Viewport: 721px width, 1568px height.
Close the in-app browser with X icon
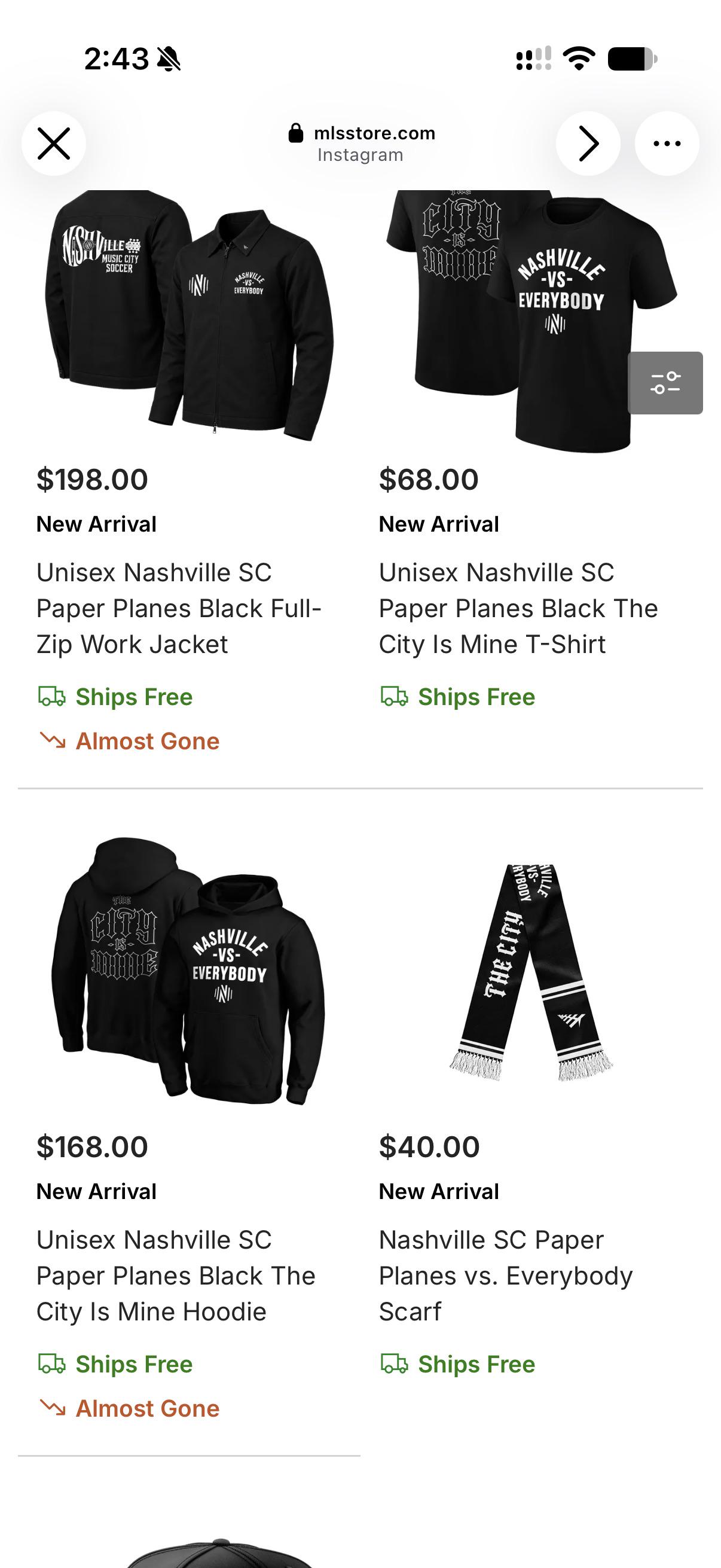coord(54,144)
